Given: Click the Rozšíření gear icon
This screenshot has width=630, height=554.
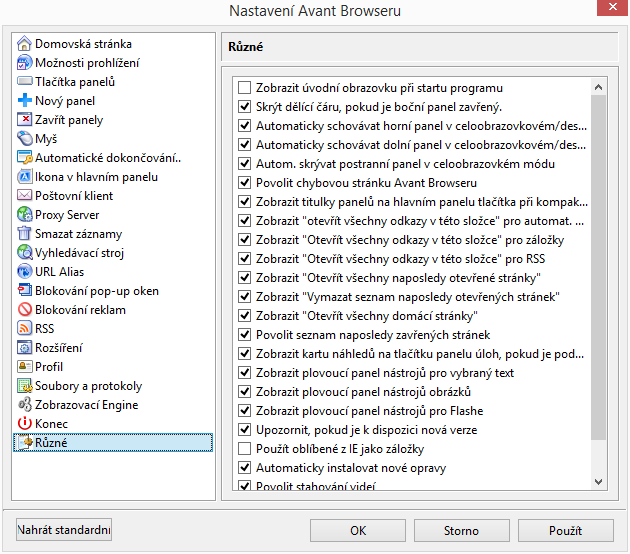Looking at the screenshot, I should click(25, 347).
